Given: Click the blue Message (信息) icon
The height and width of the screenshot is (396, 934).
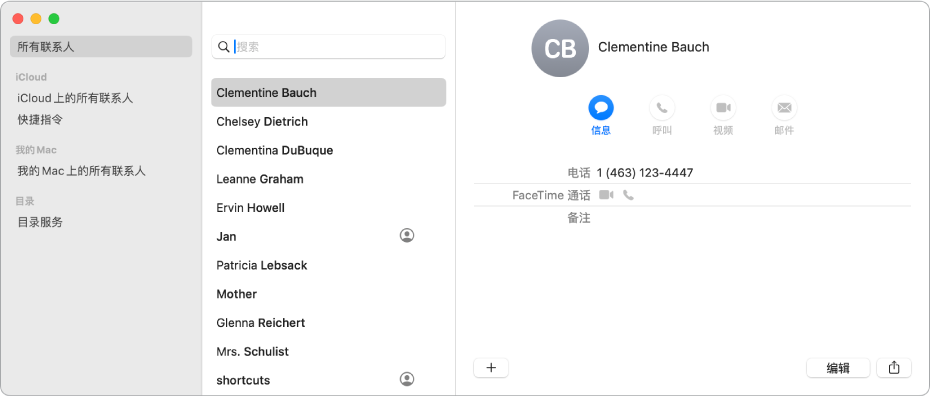Looking at the screenshot, I should [x=601, y=108].
